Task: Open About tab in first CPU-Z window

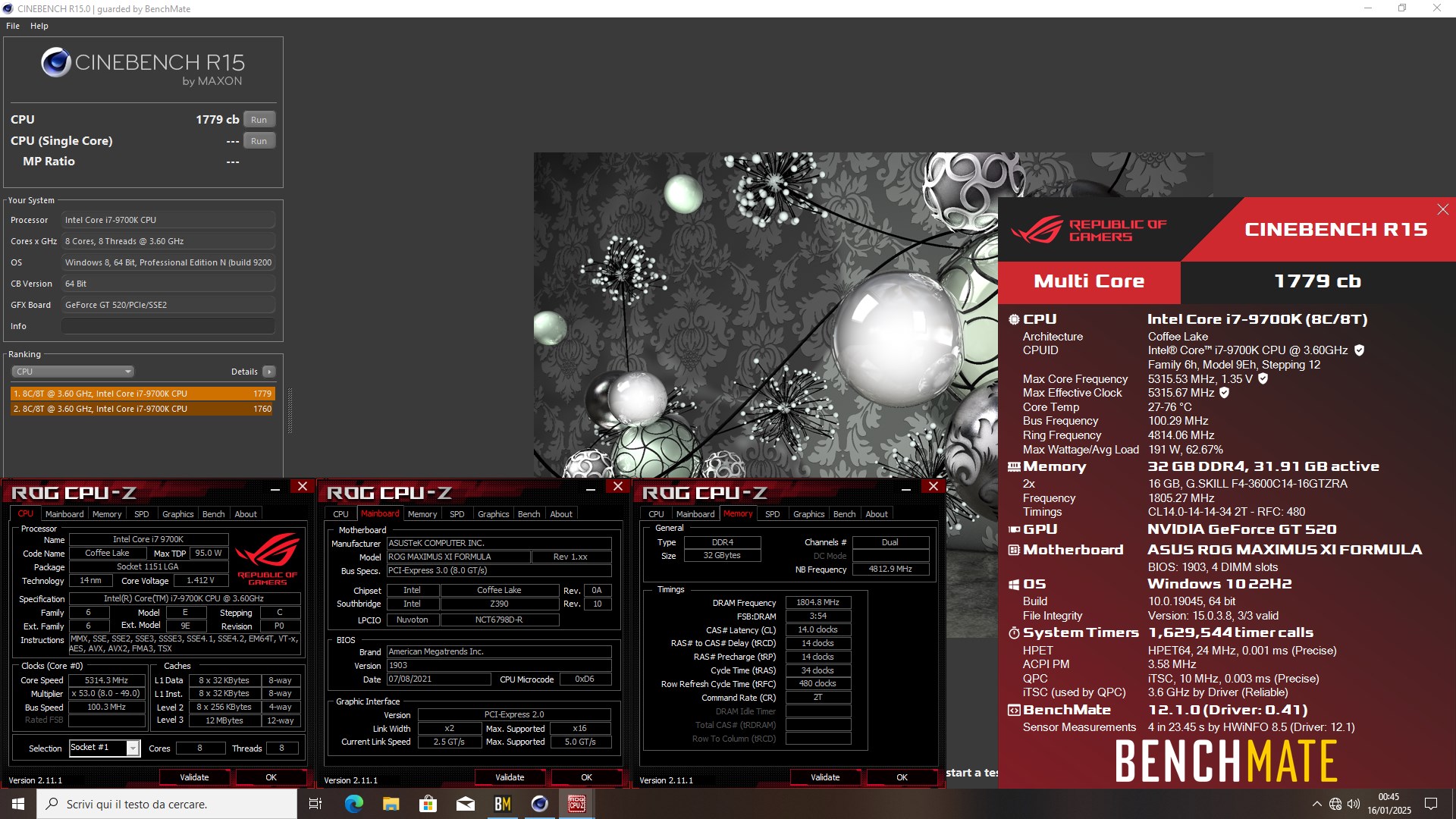Action: 246,514
